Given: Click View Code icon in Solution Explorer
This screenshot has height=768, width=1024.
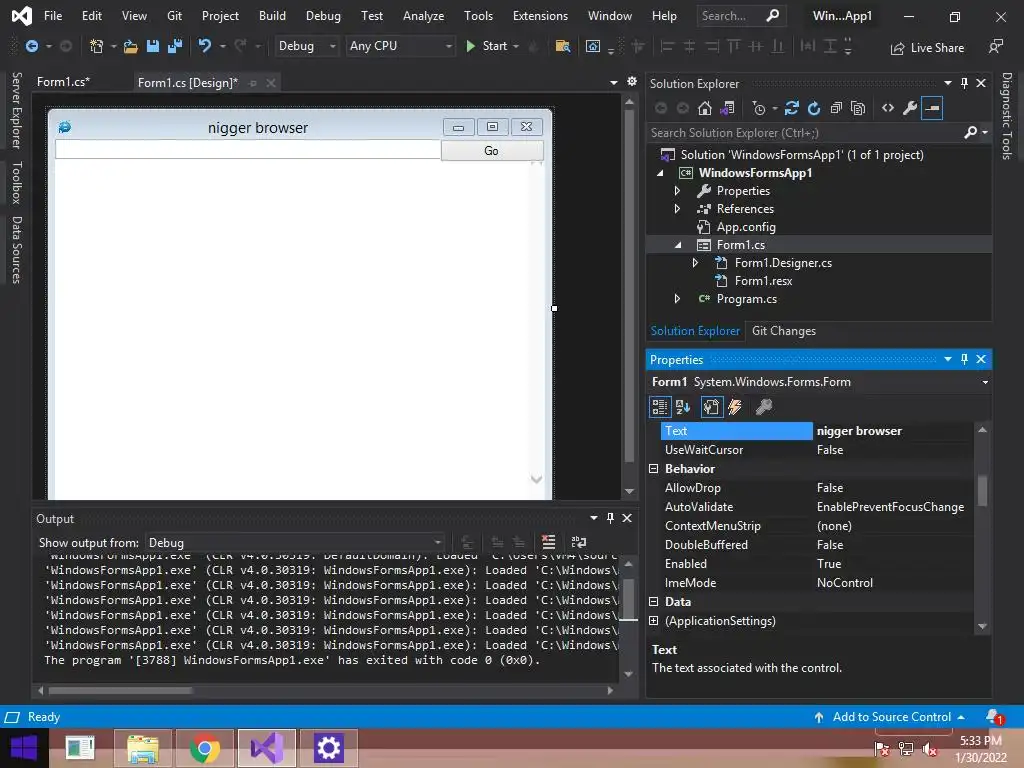Looking at the screenshot, I should (888, 108).
